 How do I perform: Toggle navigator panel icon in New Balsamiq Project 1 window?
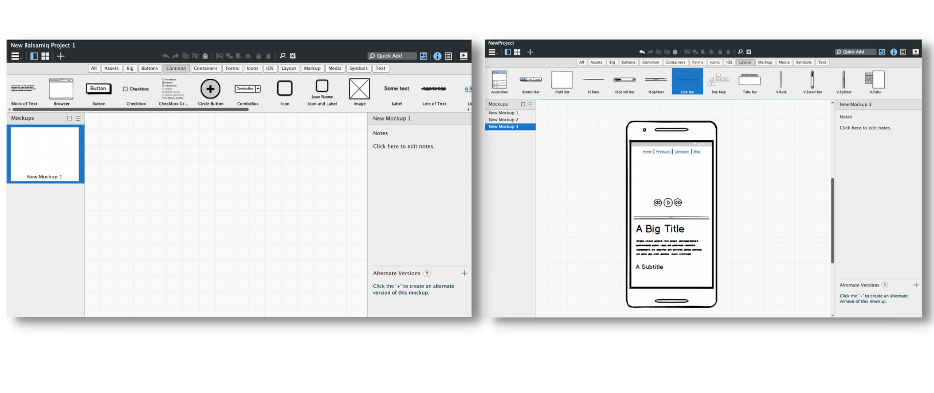[34, 56]
